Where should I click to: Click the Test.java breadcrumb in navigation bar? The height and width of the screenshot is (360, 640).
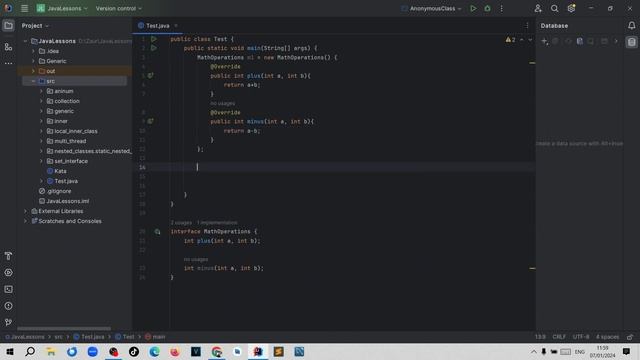(89, 337)
